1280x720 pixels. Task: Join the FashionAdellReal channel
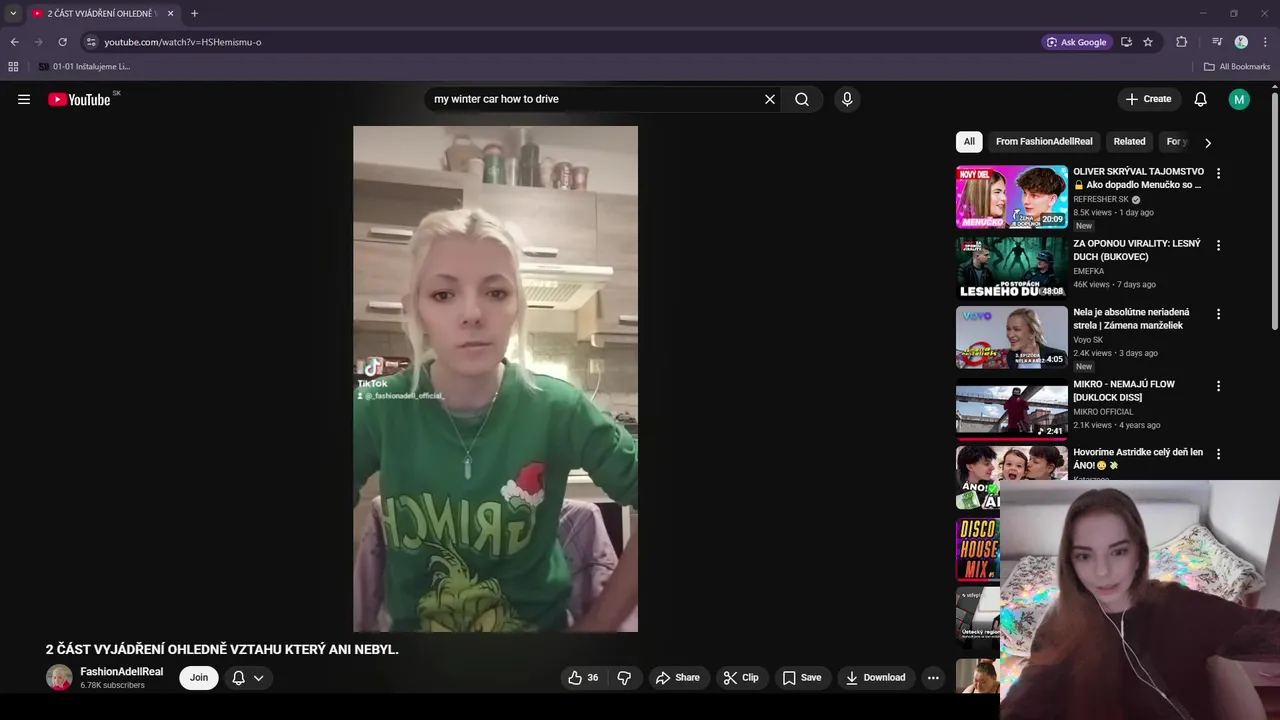[x=199, y=677]
